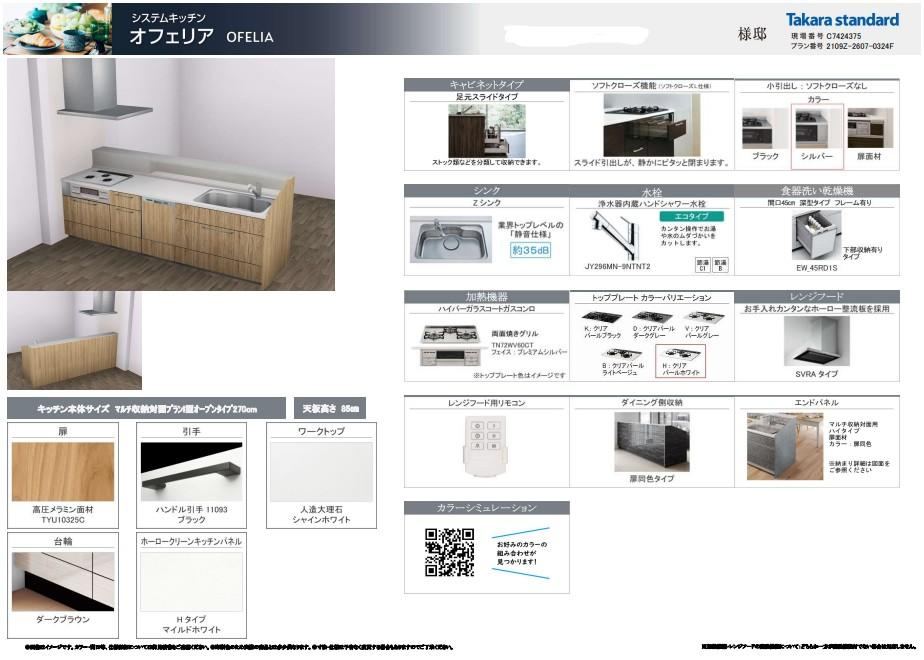
Task: Click the ハイパーガラスコートガスコンロ stove image
Action: pyautogui.click(x=451, y=344)
